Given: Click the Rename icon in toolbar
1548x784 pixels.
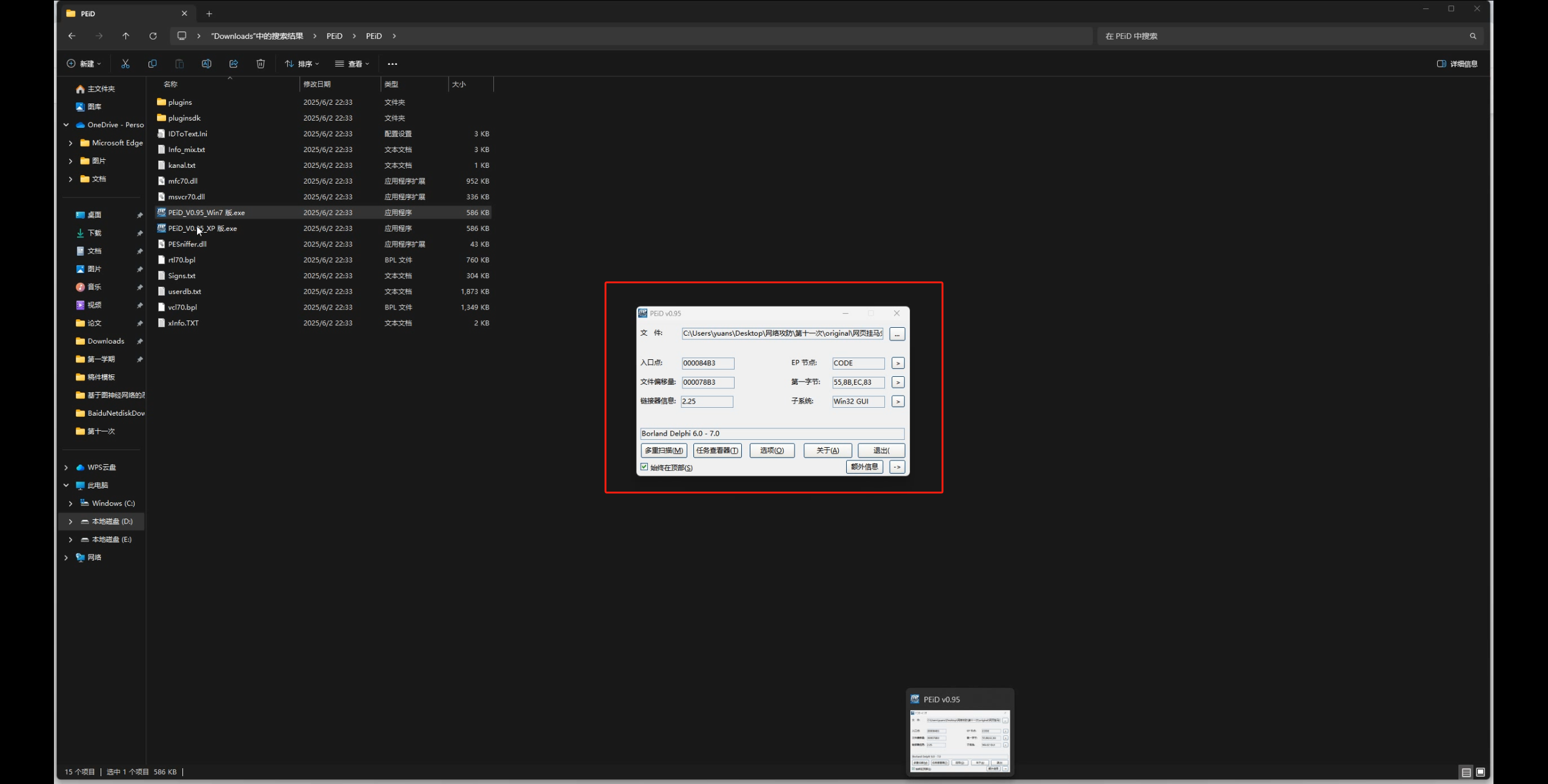Looking at the screenshot, I should tap(206, 64).
